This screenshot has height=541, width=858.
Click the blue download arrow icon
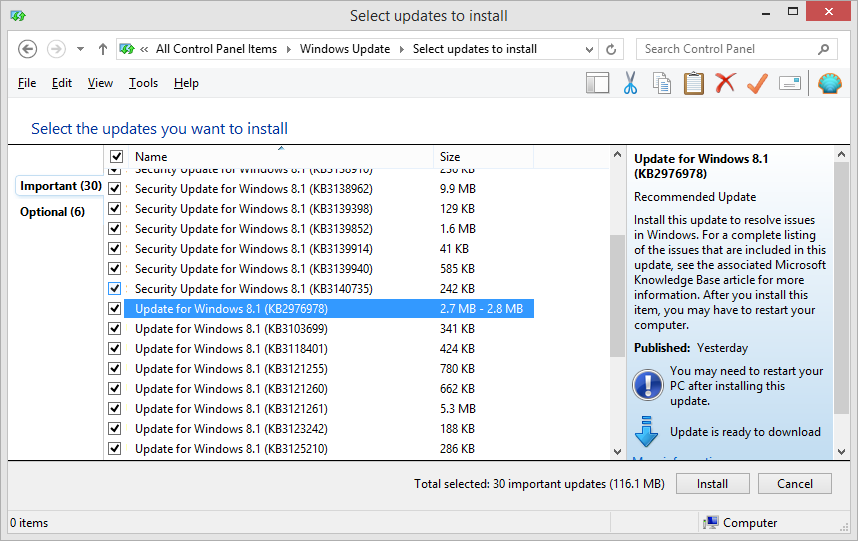pos(646,432)
